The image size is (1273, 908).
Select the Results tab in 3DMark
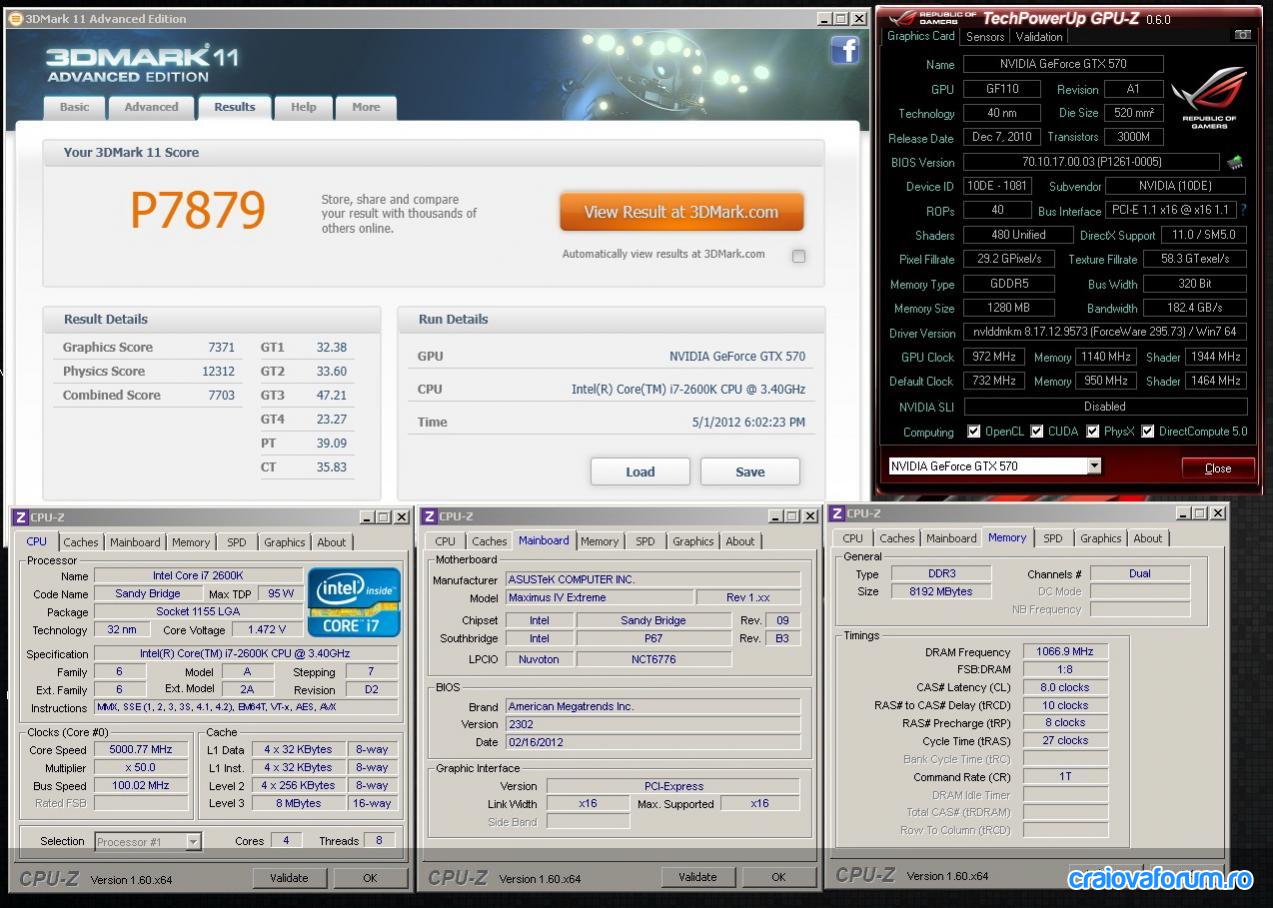point(234,107)
